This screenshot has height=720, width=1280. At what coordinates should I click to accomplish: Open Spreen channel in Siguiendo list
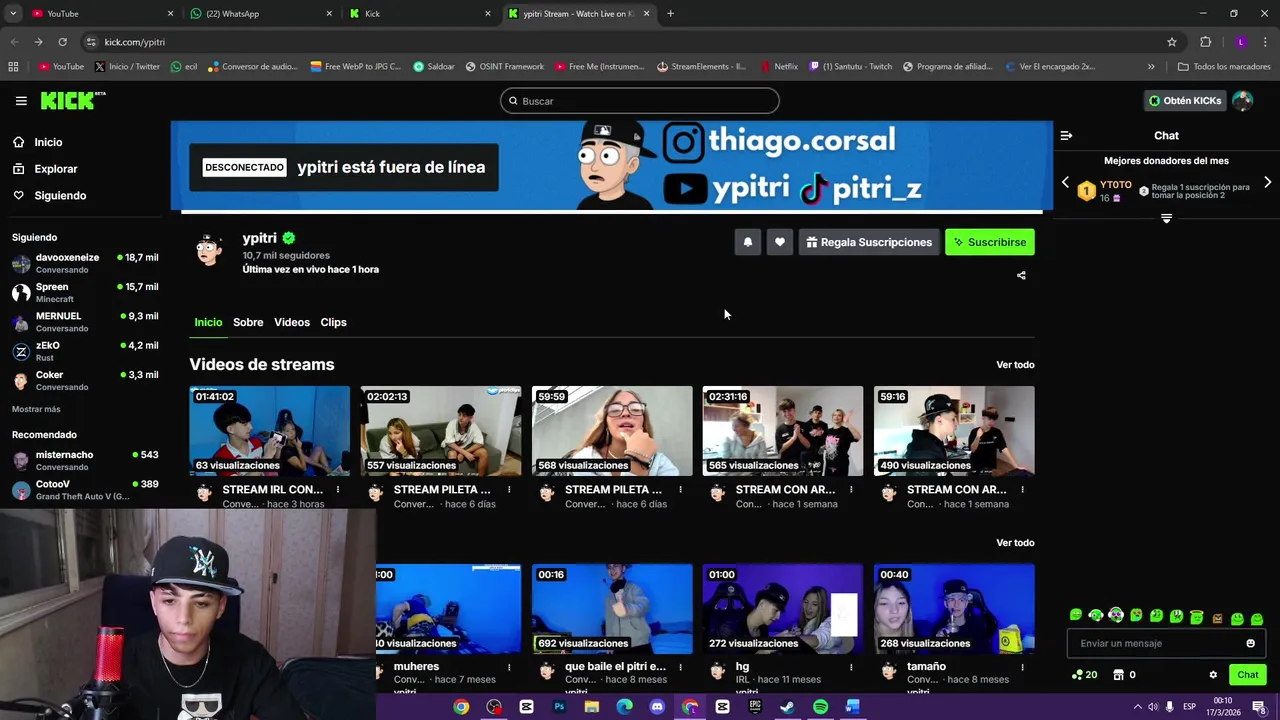pos(85,292)
